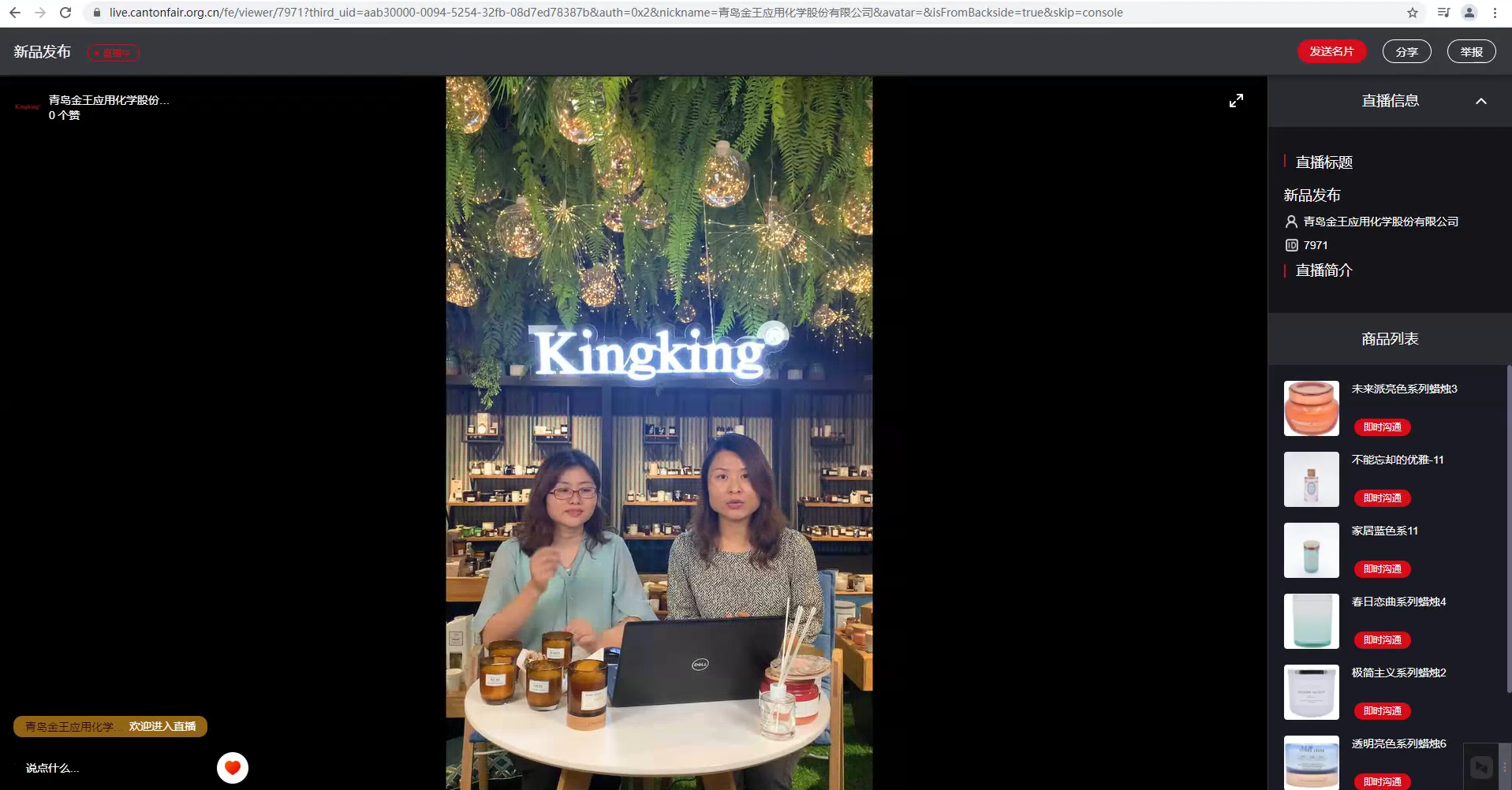1512x790 pixels.
Task: Click the 发送名片 button
Action: pos(1331,50)
